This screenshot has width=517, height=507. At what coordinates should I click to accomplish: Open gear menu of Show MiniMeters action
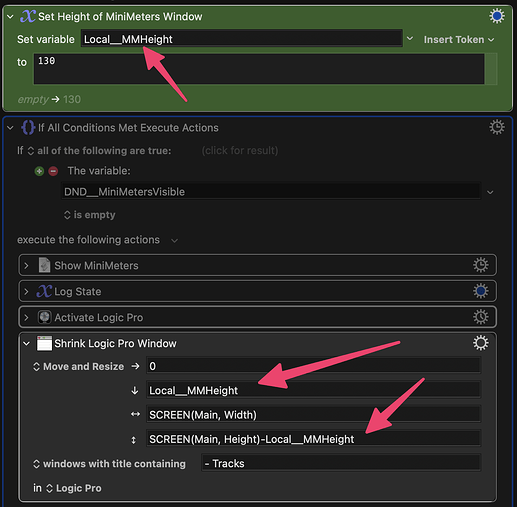[x=481, y=265]
